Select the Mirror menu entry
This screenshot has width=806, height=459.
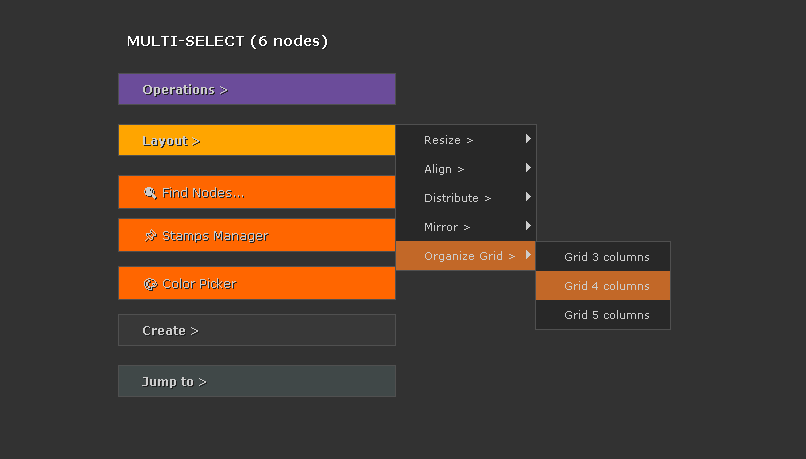click(x=466, y=227)
